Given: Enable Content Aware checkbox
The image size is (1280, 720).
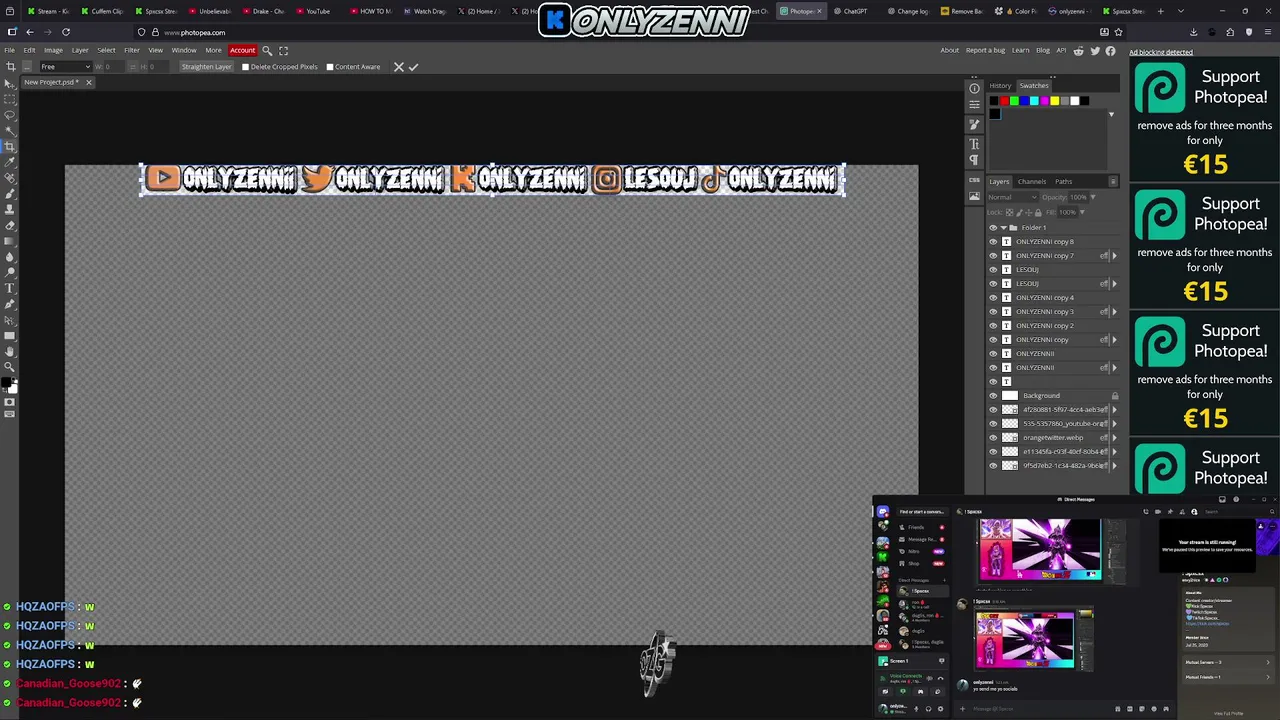Looking at the screenshot, I should [x=330, y=67].
